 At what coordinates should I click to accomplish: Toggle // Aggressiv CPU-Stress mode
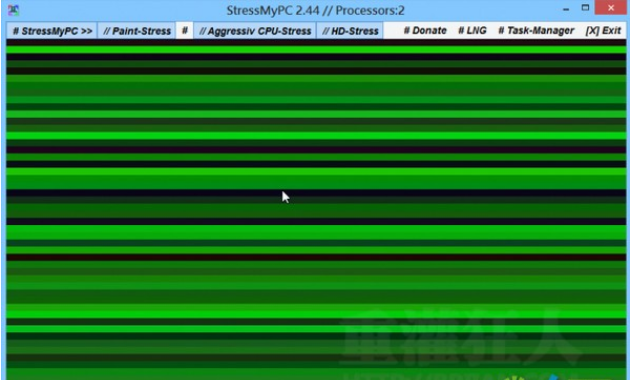point(255,31)
